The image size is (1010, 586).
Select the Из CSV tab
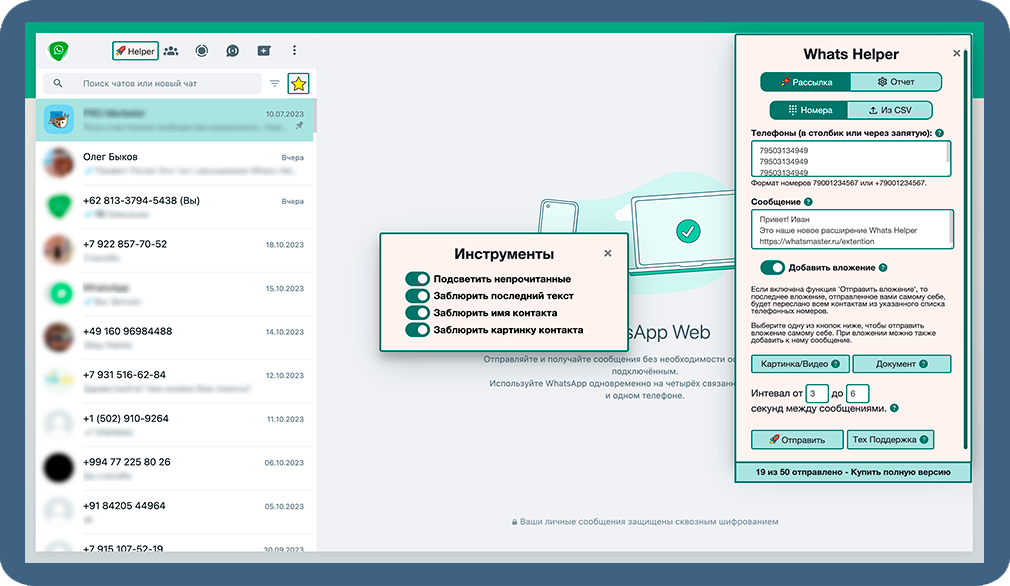click(x=889, y=110)
